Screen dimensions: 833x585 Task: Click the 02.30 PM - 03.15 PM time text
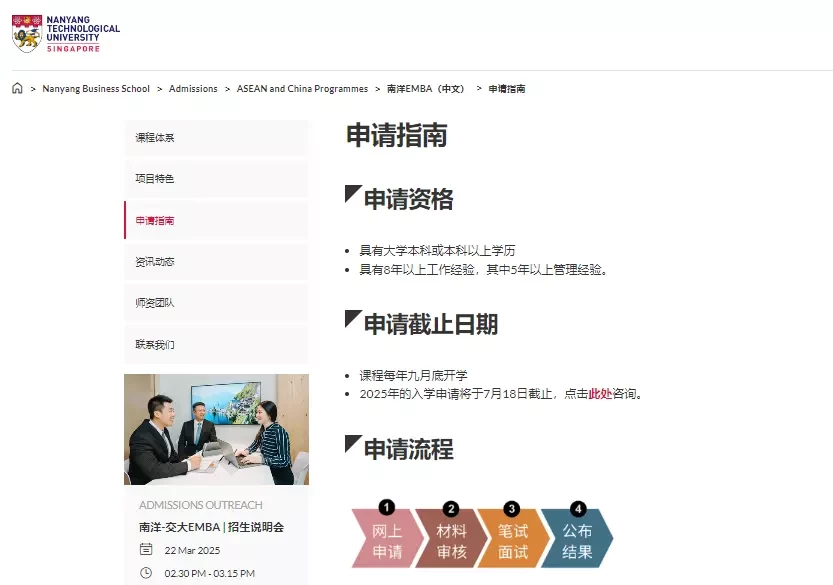click(x=210, y=573)
